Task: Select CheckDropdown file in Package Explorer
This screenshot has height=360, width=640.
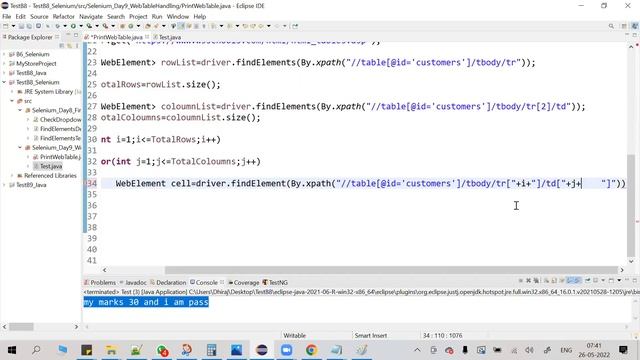Action: tap(57, 120)
